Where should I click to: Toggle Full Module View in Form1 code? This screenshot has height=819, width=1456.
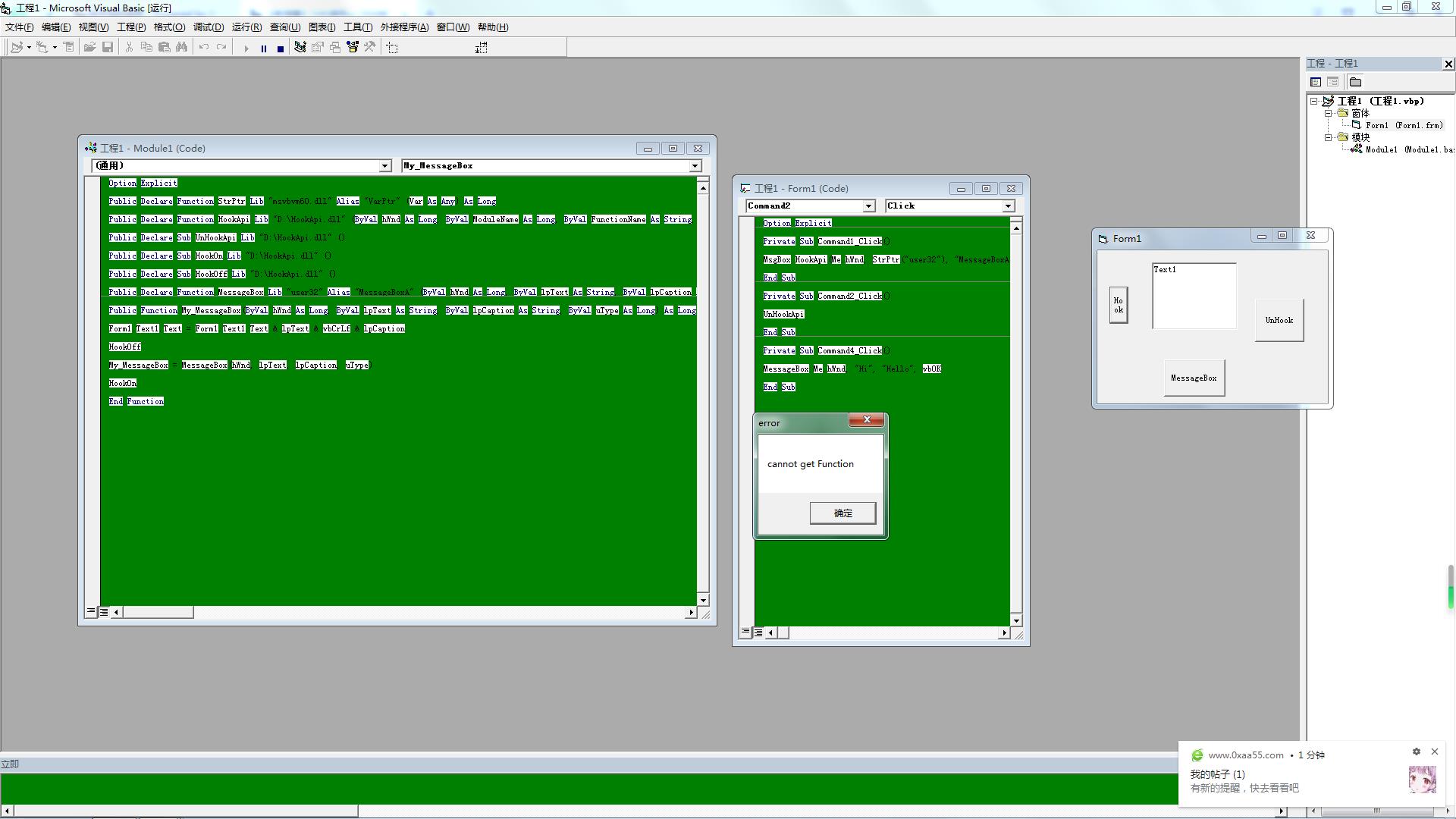coord(758,632)
